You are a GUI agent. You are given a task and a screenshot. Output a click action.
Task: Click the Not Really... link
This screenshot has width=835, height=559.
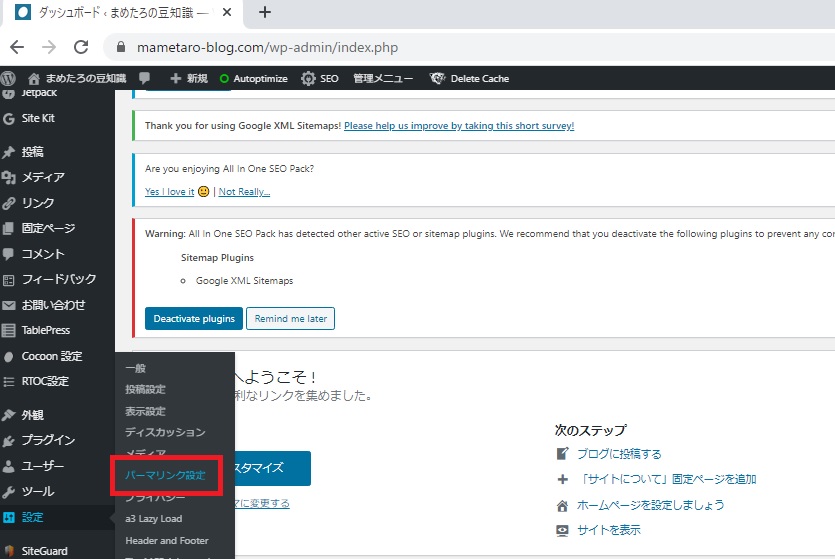coord(244,192)
